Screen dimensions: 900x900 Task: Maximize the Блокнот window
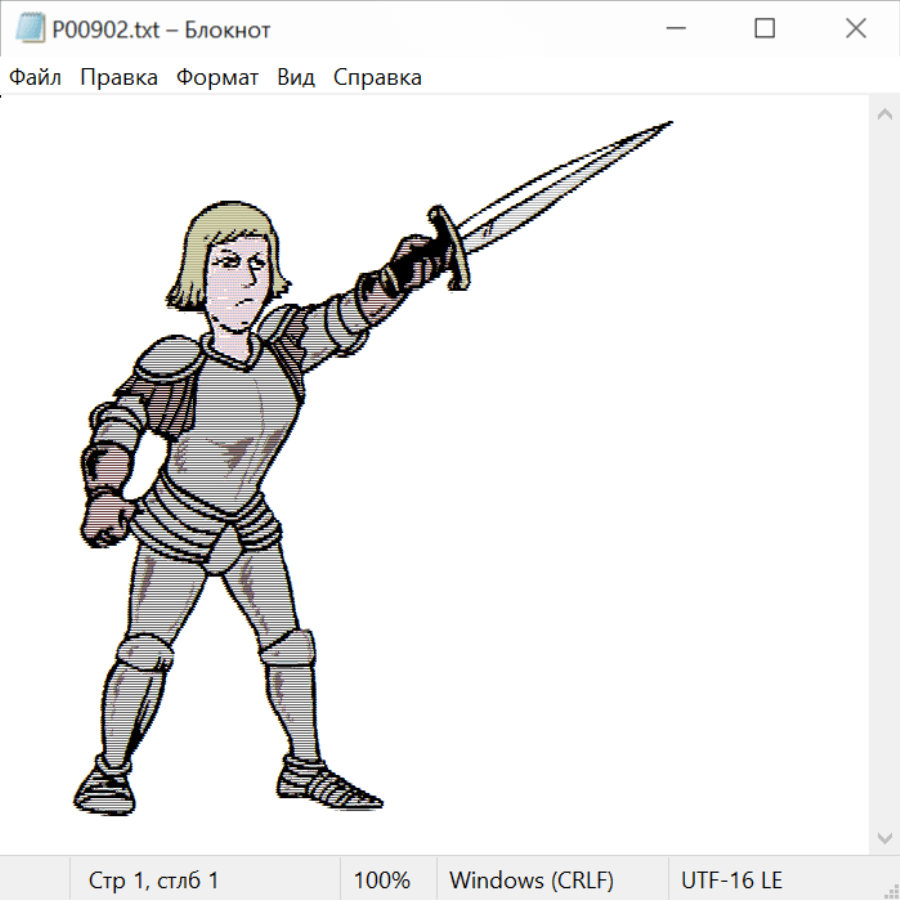[x=765, y=29]
